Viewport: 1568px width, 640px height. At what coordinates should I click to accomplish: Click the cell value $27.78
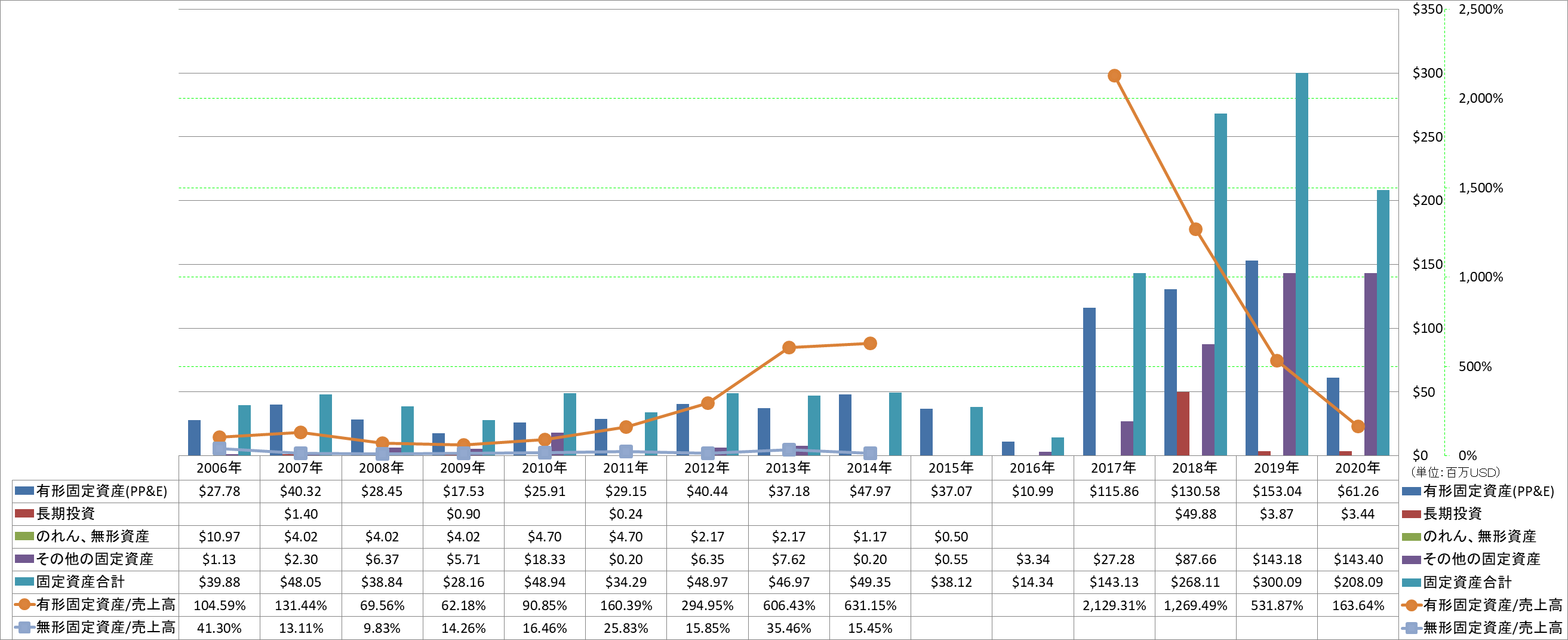click(x=219, y=491)
